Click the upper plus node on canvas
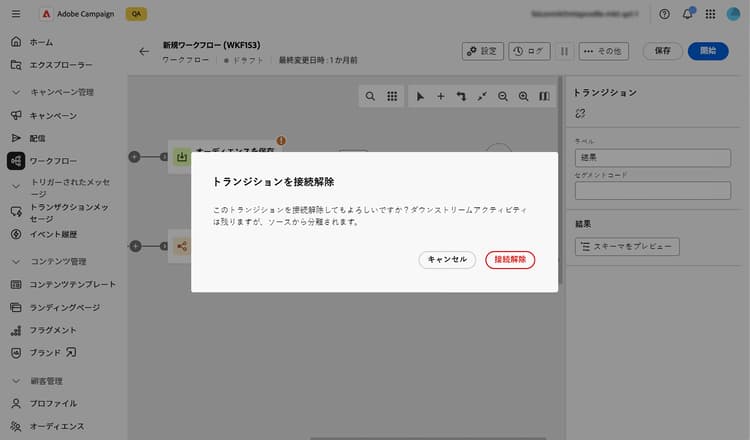The width and height of the screenshot is (750, 440). tap(134, 157)
